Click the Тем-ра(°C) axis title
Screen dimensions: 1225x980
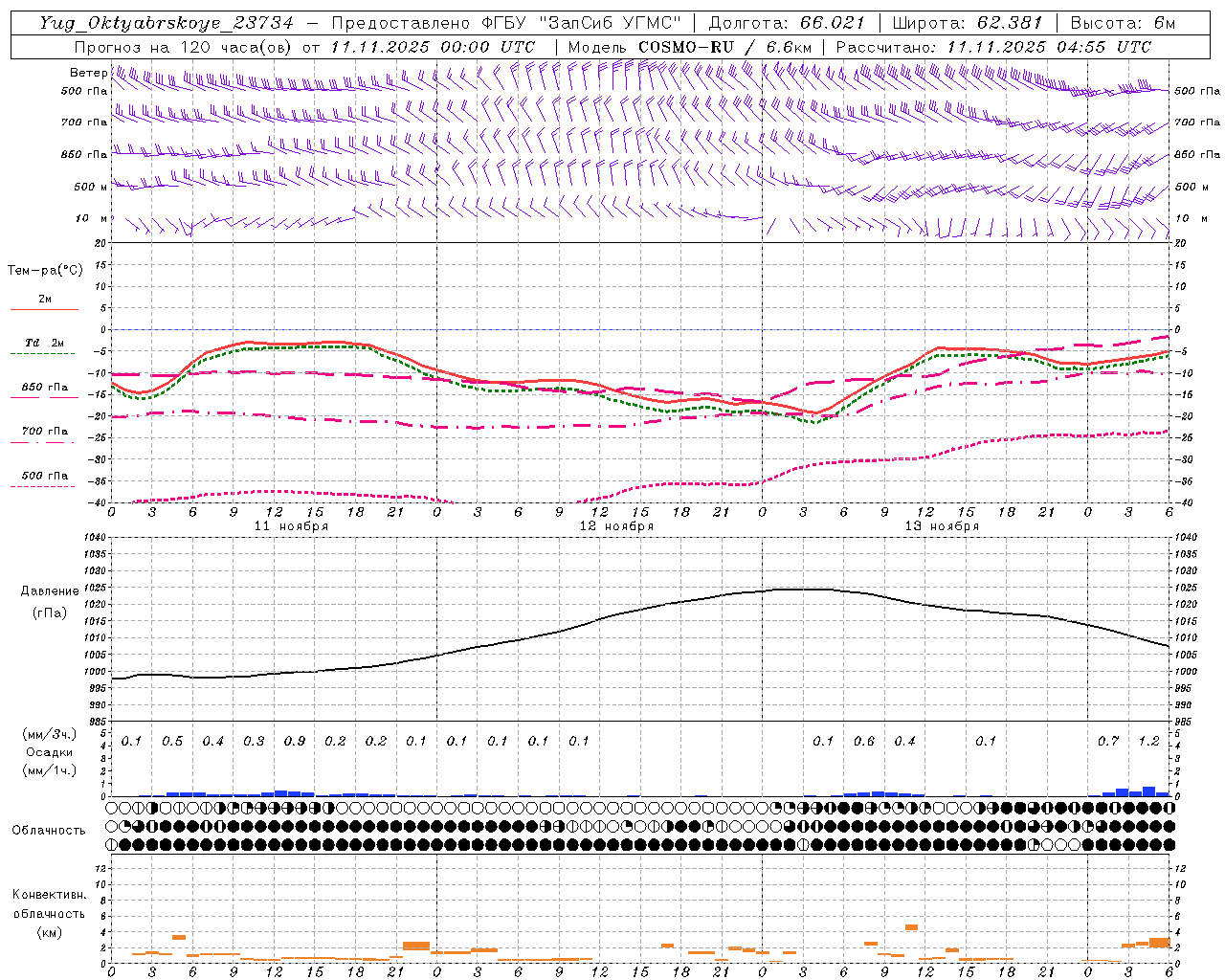[x=45, y=271]
